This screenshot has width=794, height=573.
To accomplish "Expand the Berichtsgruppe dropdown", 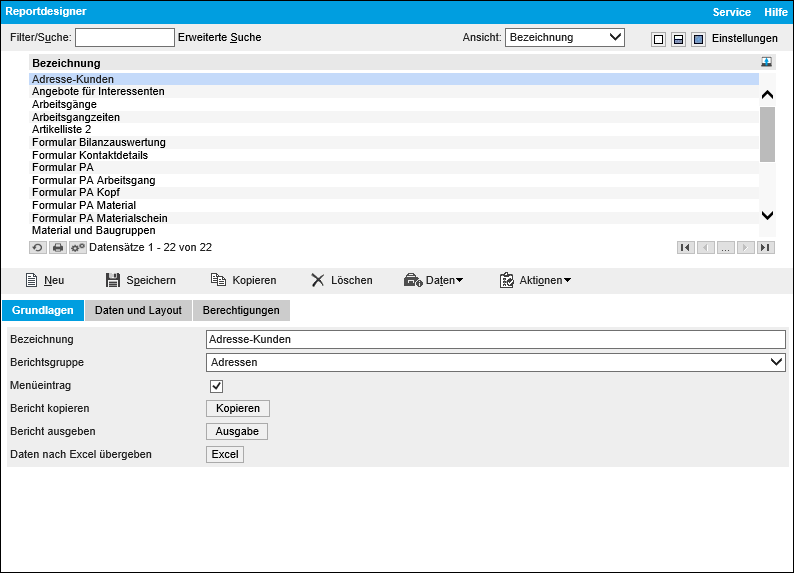I will tap(496, 362).
